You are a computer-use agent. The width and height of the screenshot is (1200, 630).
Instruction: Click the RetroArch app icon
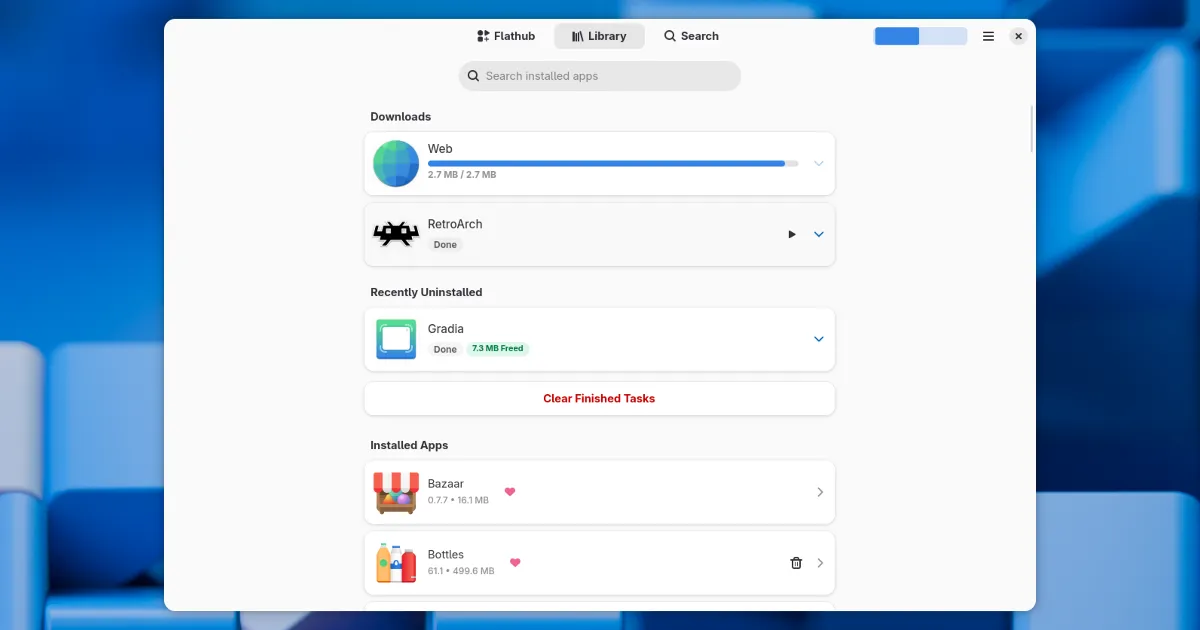click(396, 234)
